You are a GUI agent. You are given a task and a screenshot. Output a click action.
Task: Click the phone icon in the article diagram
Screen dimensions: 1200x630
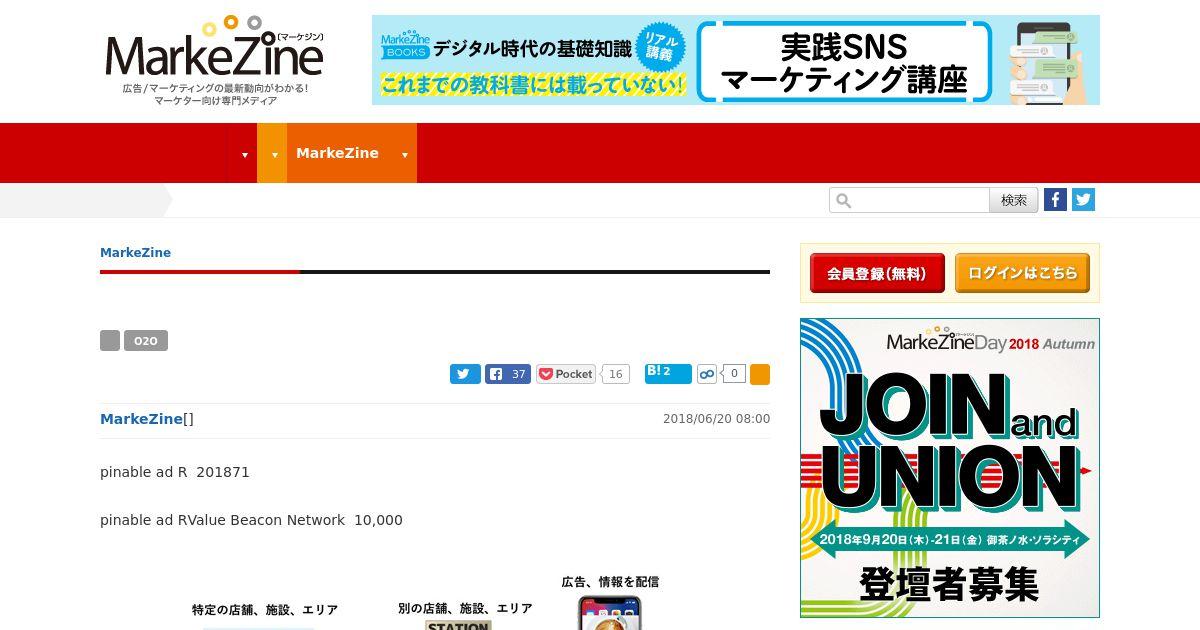tap(609, 612)
